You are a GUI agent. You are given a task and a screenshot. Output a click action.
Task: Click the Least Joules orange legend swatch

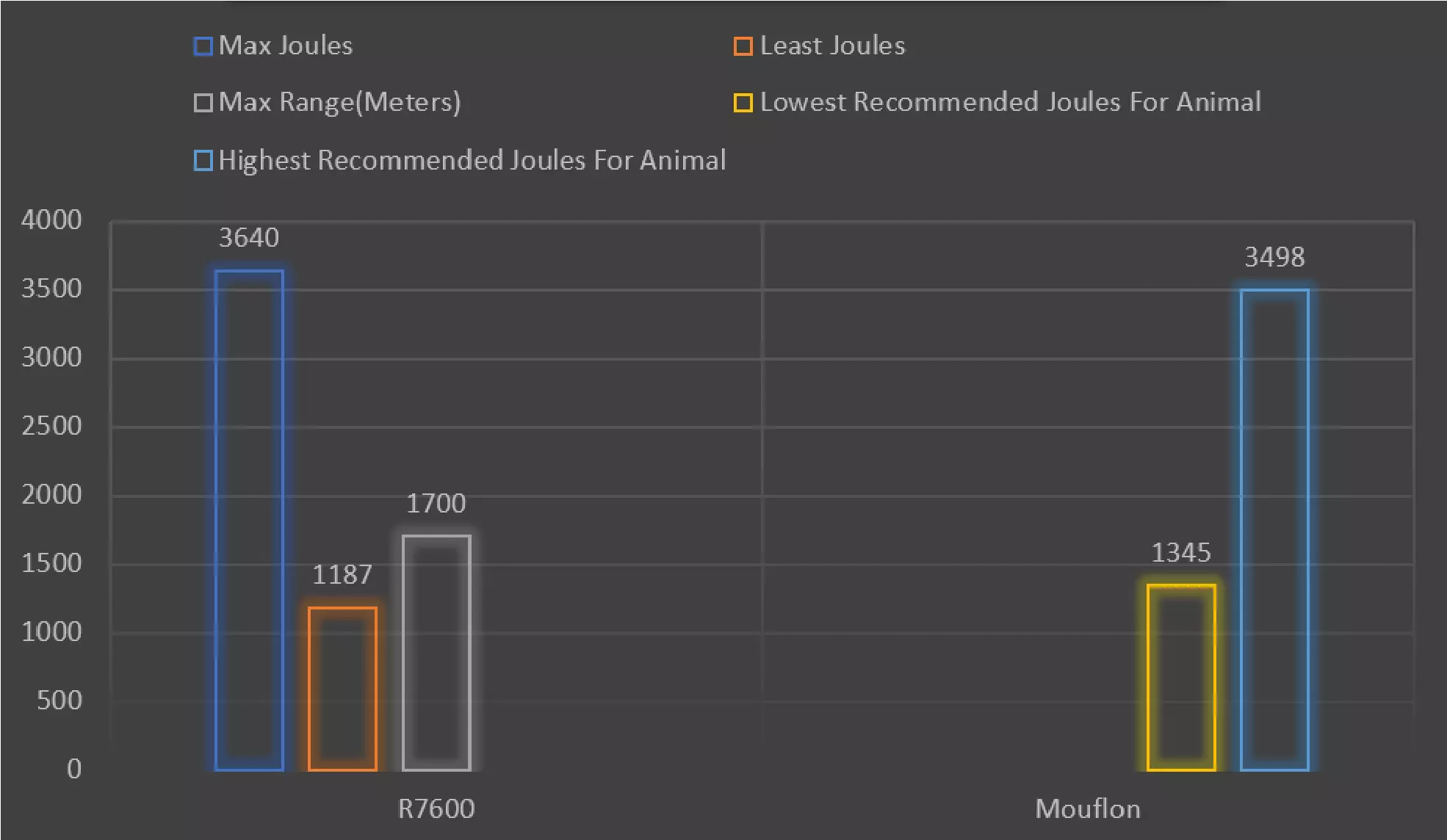(743, 46)
